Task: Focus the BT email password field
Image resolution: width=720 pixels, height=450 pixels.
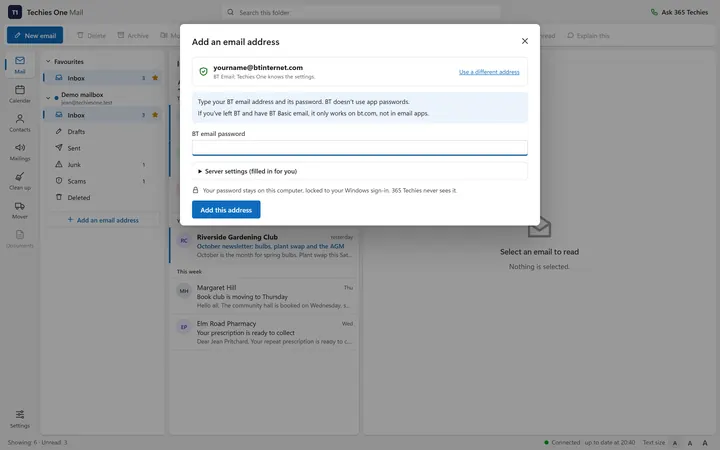Action: point(360,148)
